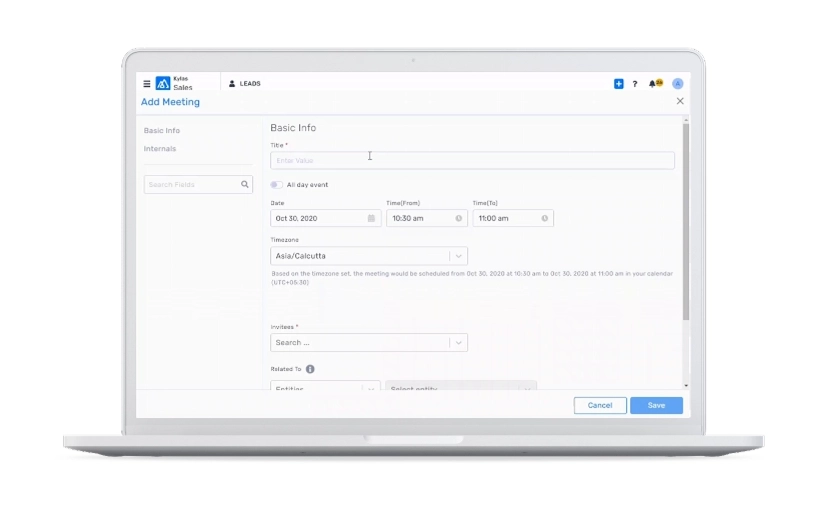Open the hamburger navigation menu
The image size is (820, 510).
[147, 84]
